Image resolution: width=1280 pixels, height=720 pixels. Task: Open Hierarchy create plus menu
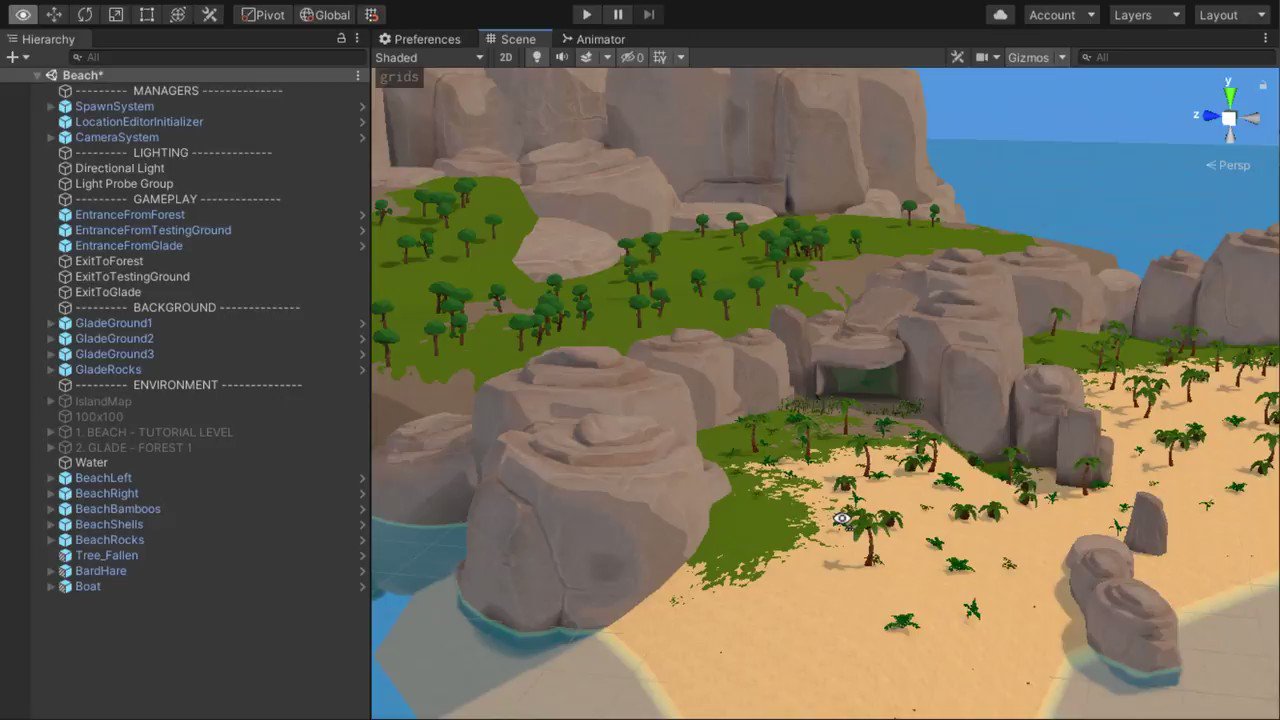(18, 57)
